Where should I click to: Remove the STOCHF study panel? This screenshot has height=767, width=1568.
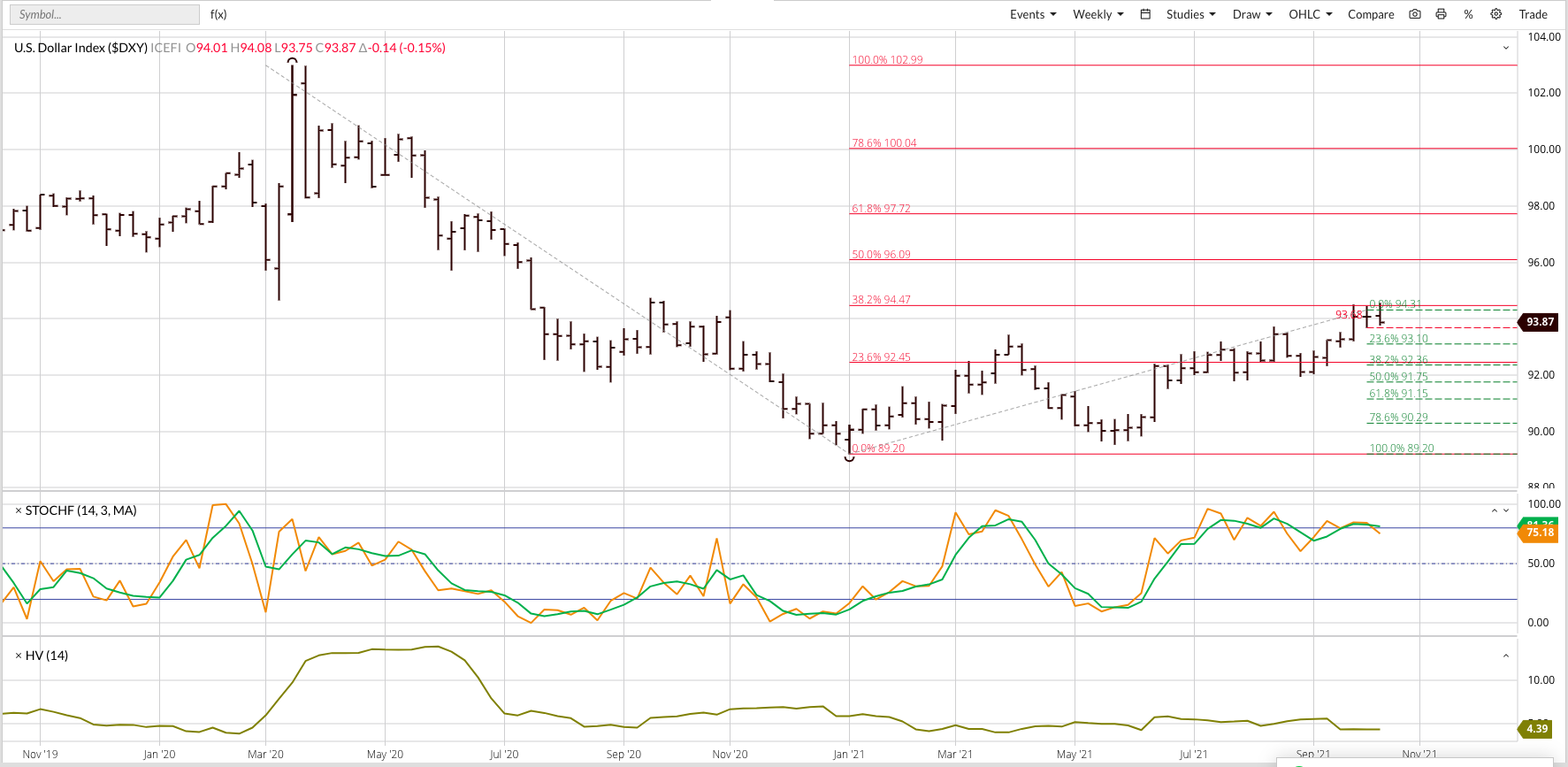tap(18, 511)
